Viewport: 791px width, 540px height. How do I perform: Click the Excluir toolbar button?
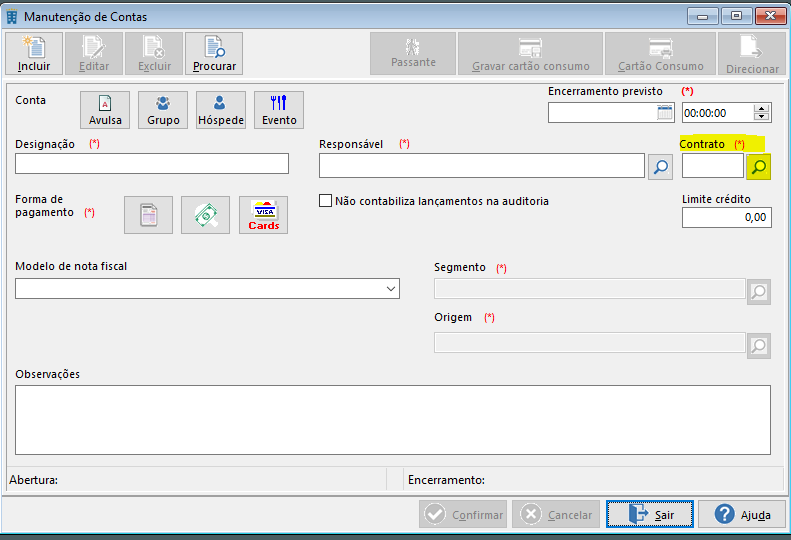pyautogui.click(x=154, y=53)
